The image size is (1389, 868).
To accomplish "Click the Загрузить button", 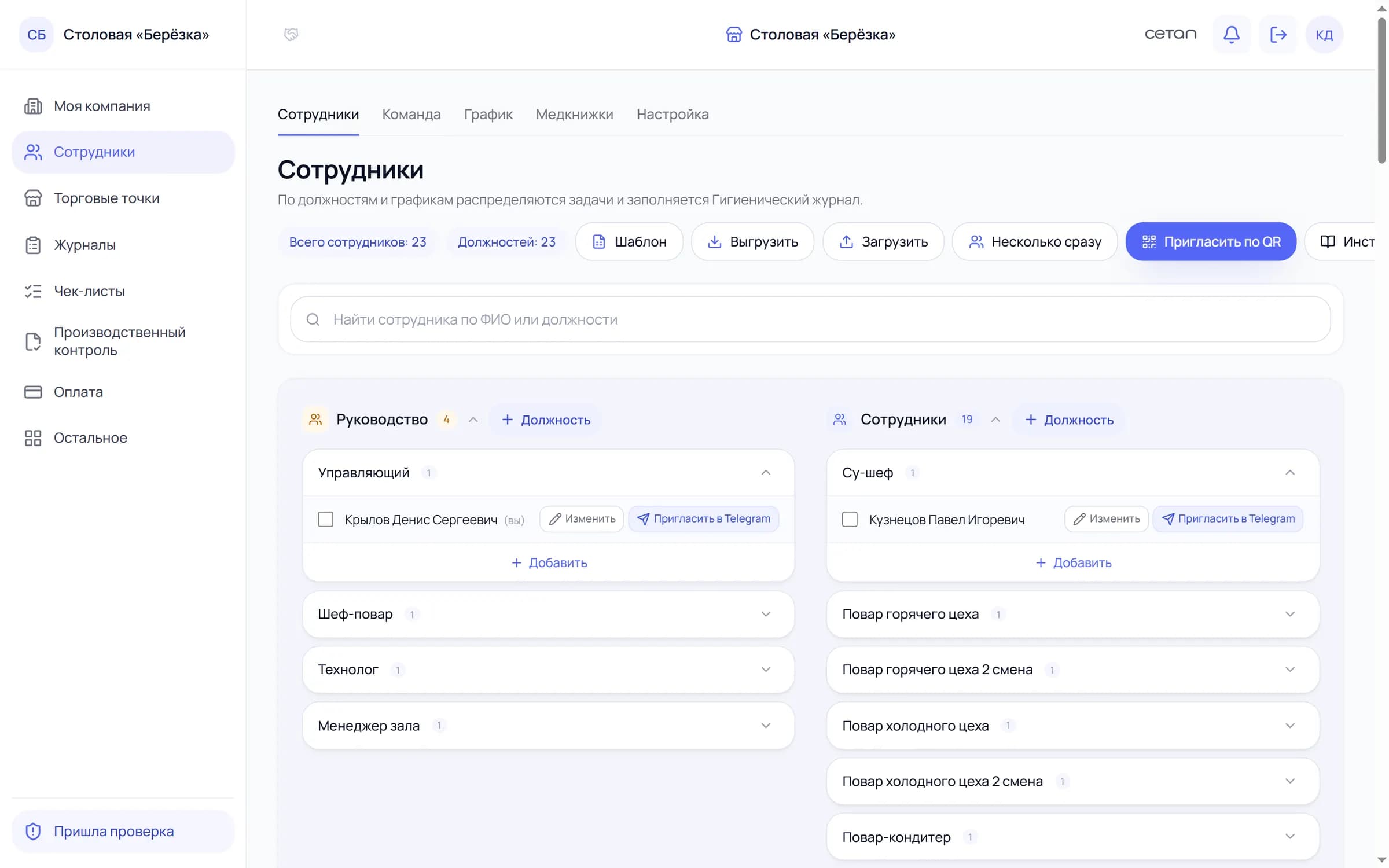I will (x=883, y=241).
